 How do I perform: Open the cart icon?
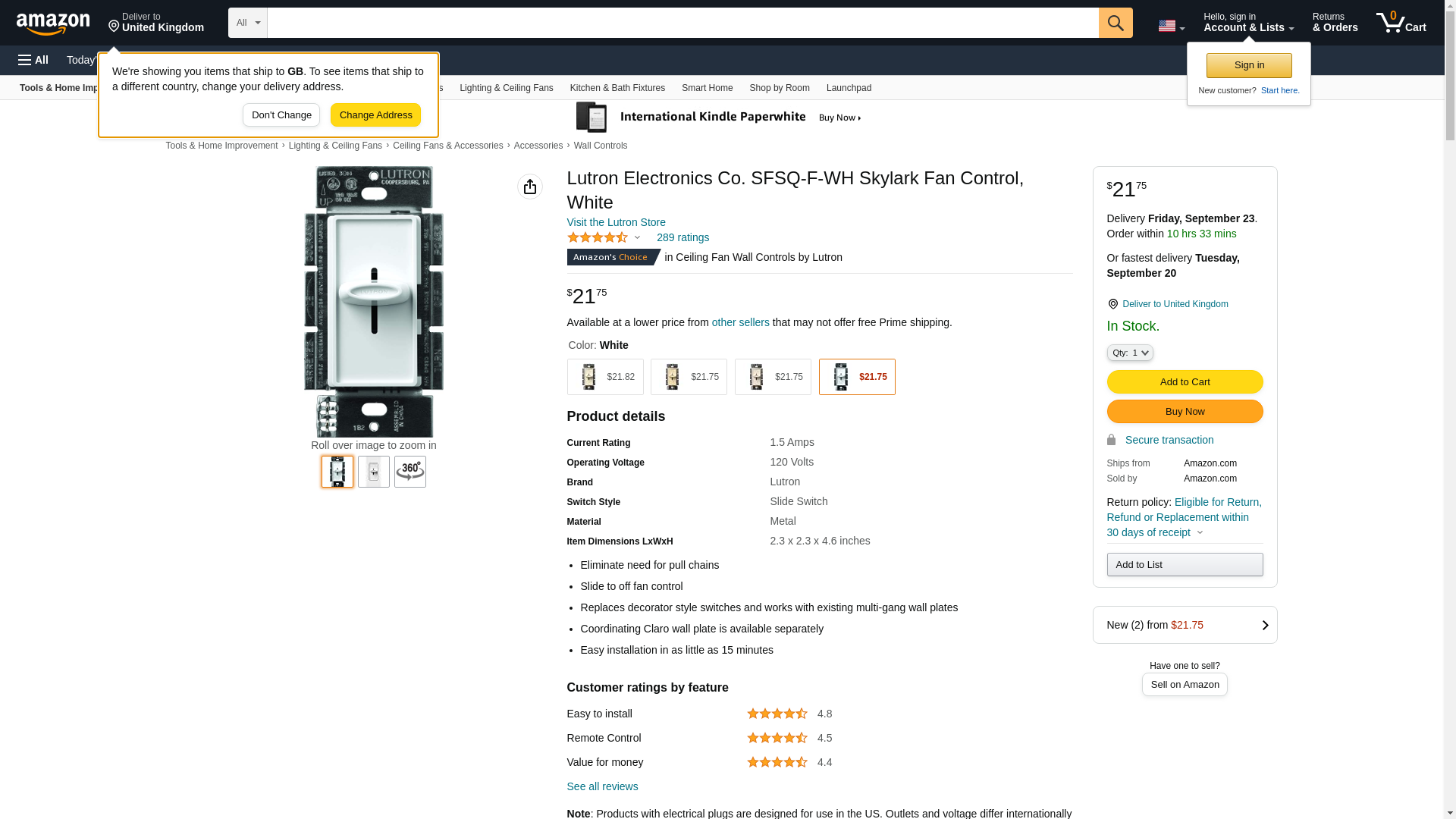[x=1400, y=23]
